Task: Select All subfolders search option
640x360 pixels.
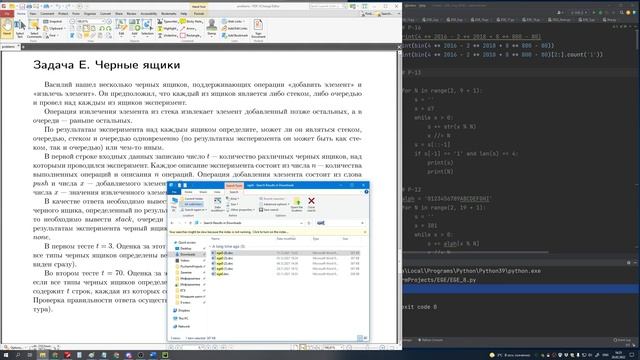Action: coord(192,204)
